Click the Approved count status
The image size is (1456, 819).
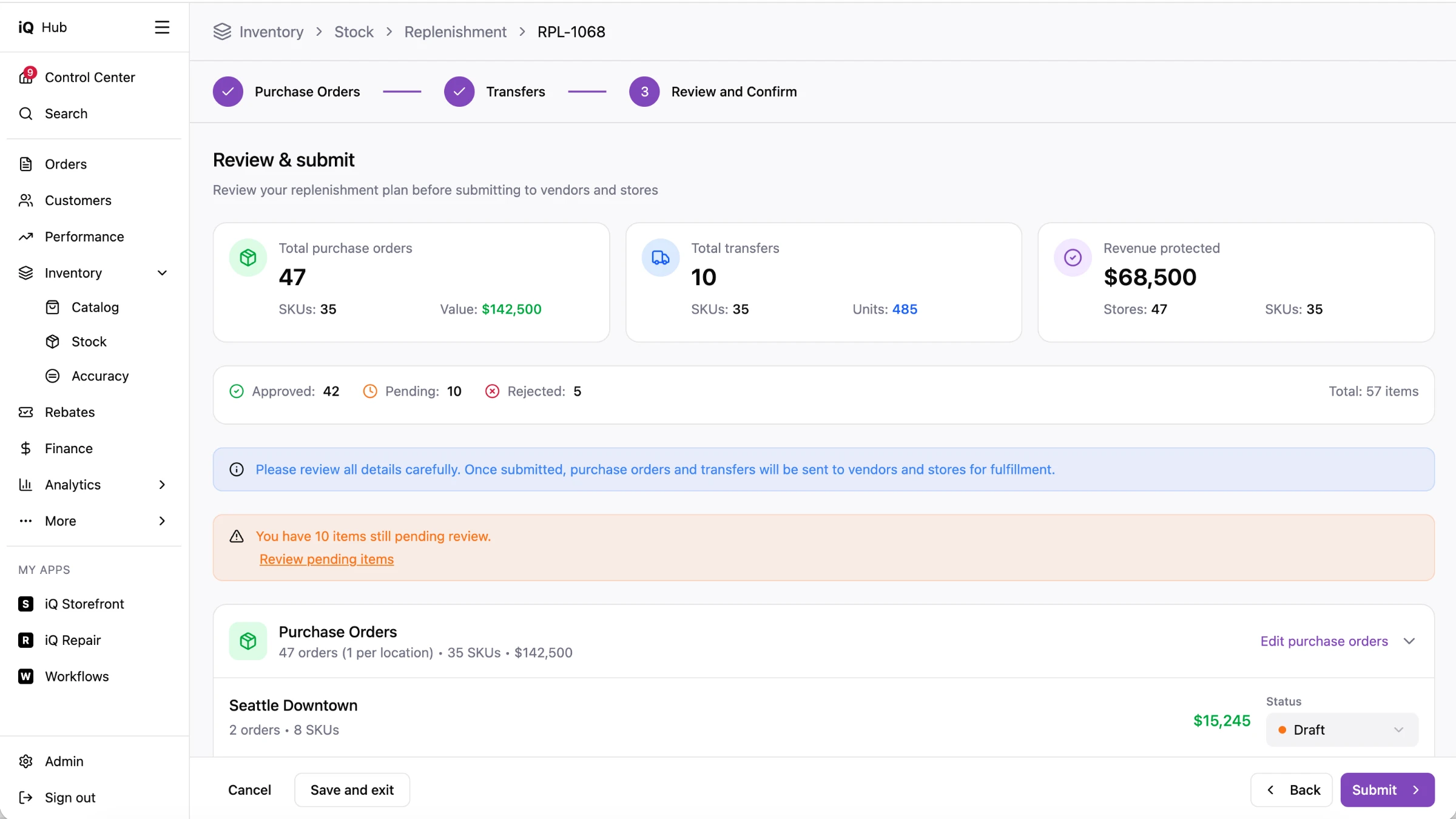pos(285,391)
